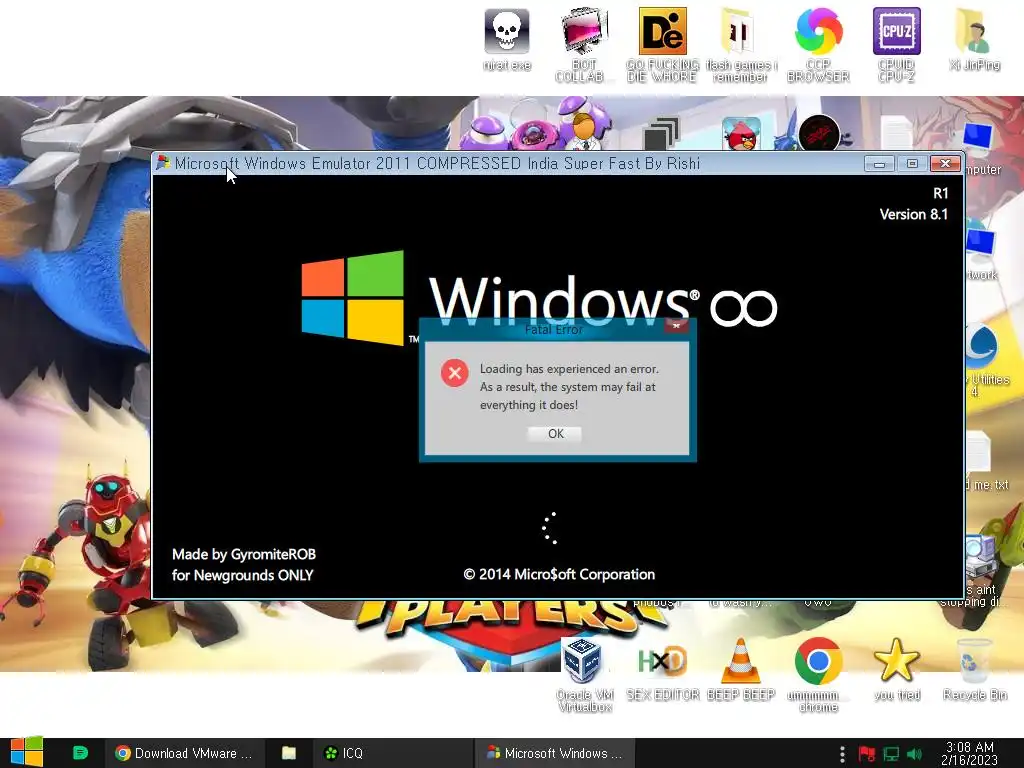Screen dimensions: 1024x768
Task: Close the Fatal Error dialog via X
Action: [x=677, y=325]
